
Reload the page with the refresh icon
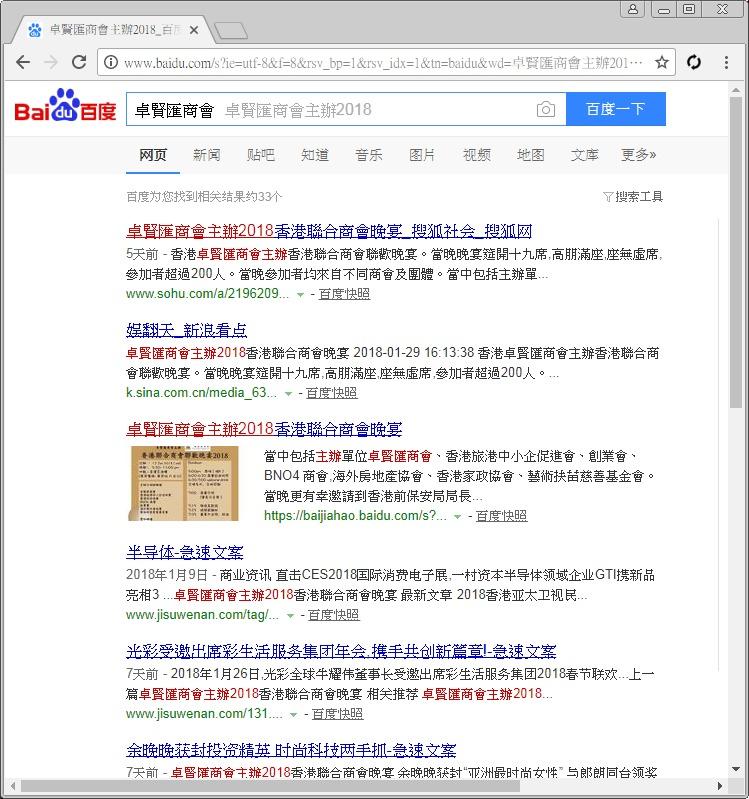pyautogui.click(x=78, y=62)
